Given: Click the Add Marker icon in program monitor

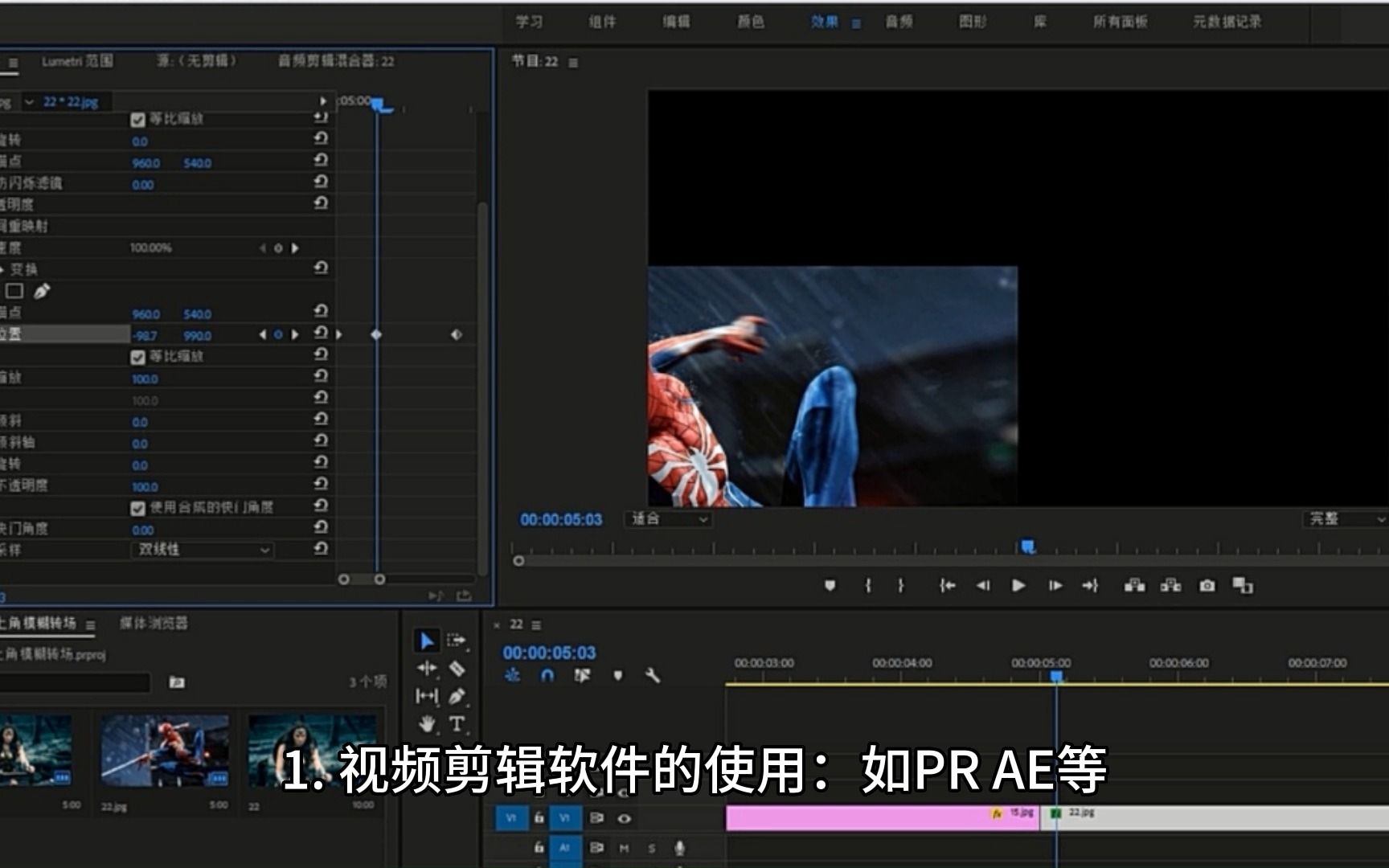Looking at the screenshot, I should [830, 586].
